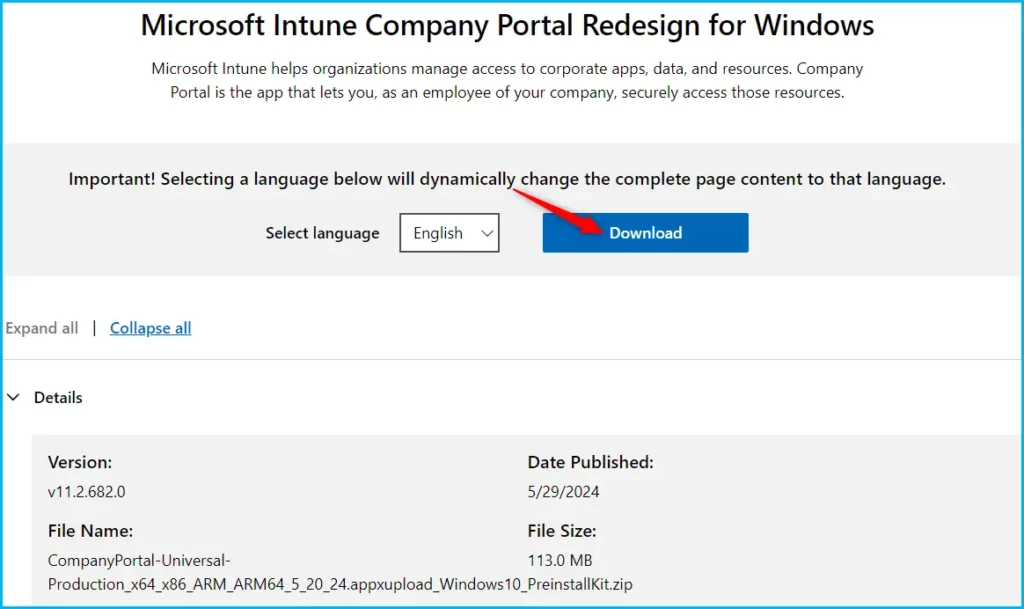Collapse the Details section chevron
Viewport: 1024px width, 609px height.
click(x=14, y=397)
